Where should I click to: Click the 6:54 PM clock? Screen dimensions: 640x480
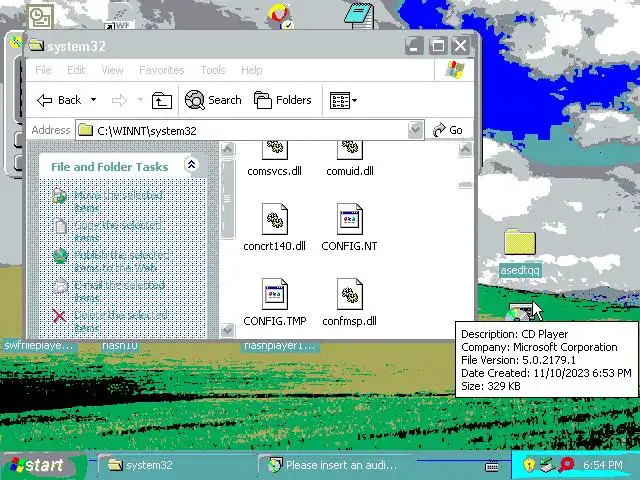(602, 465)
